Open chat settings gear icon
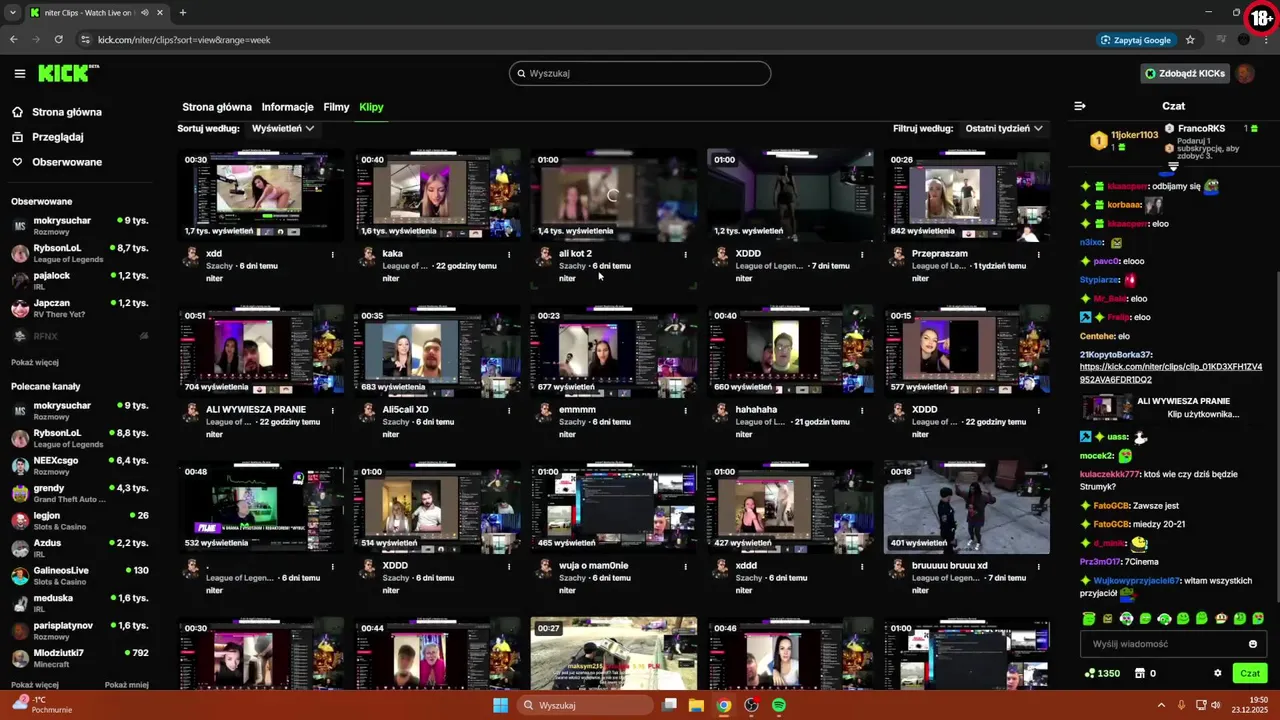 pos(1217,673)
